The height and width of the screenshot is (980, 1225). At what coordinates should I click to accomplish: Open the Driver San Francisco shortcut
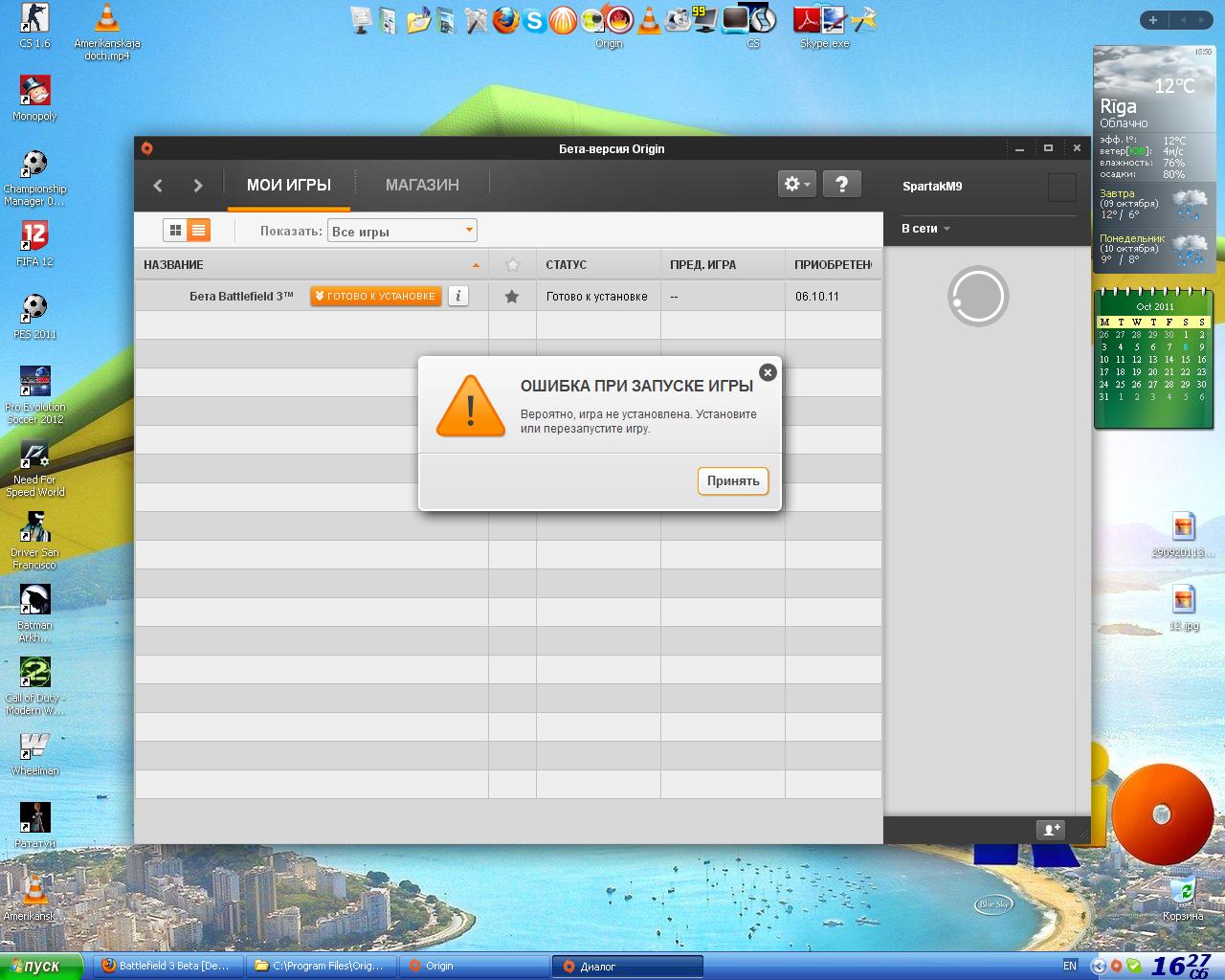click(34, 542)
